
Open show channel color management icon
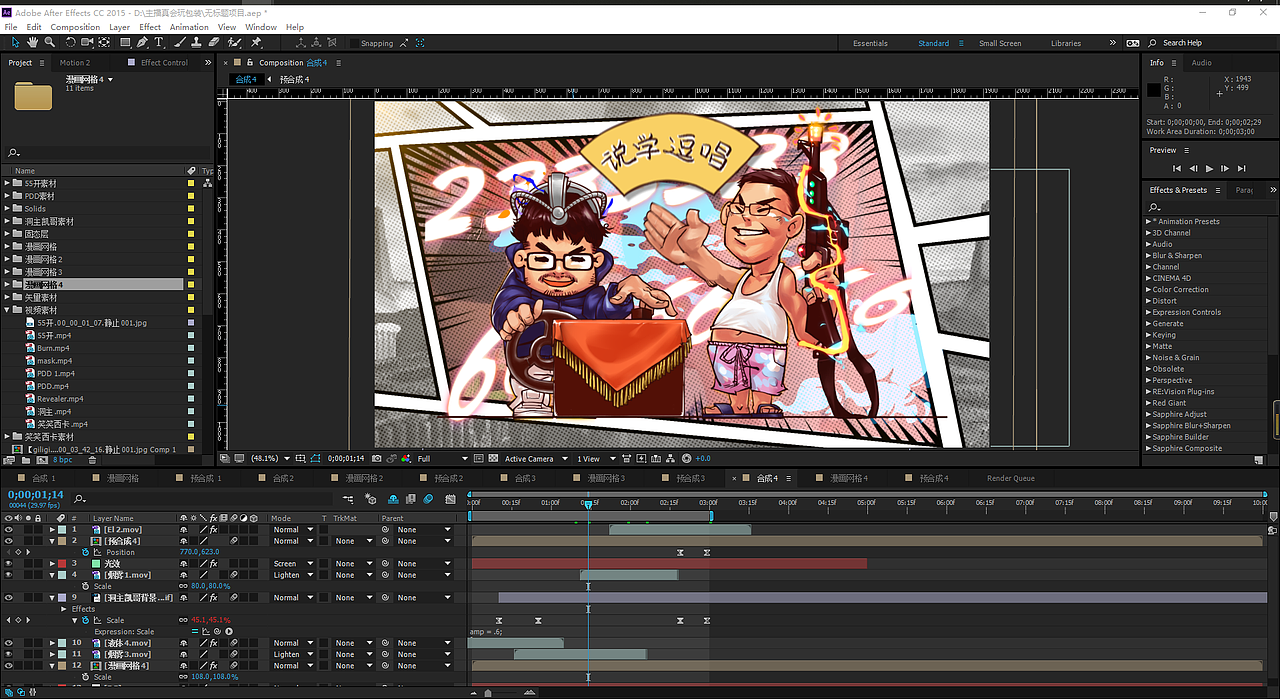pyautogui.click(x=405, y=459)
